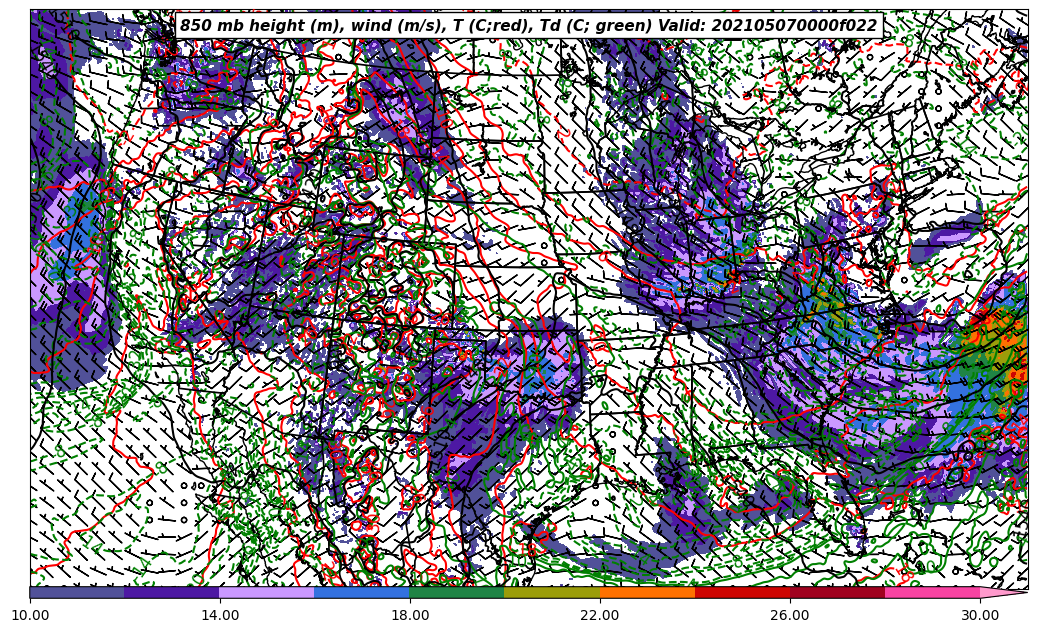Viewport: 1037px width, 632px height.
Task: Choose the blue 16–18 colorbar segment
Action: (362, 592)
